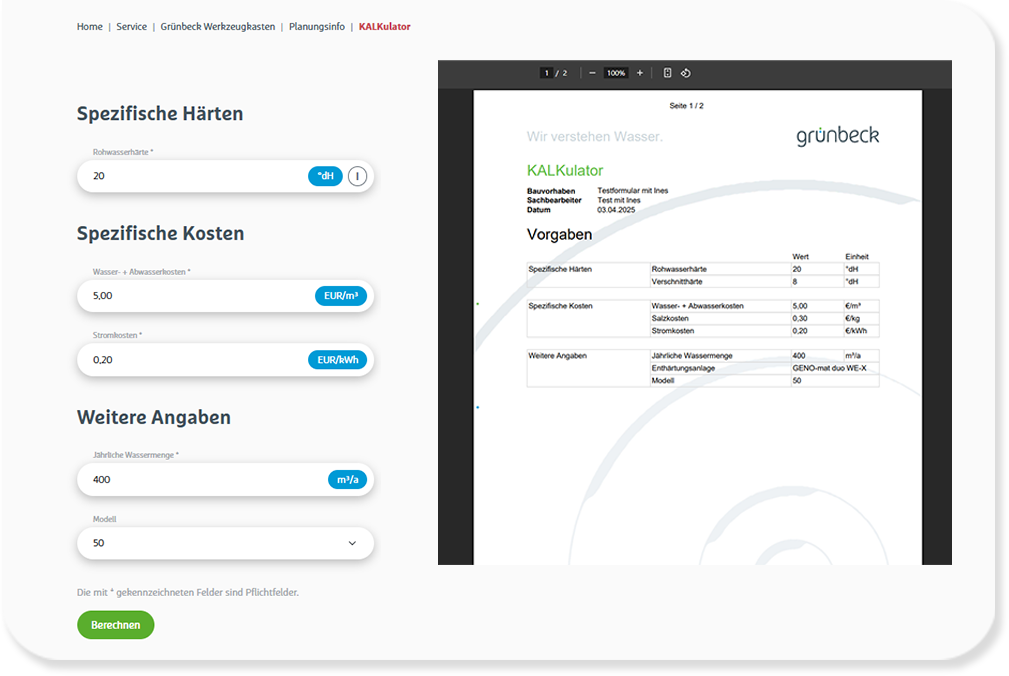Click the 100% zoom level field
The width and height of the screenshot is (1009, 676).
[x=615, y=73]
